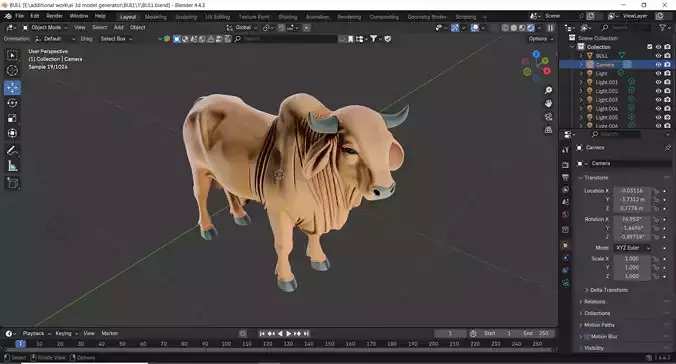
Task: Jump to the last frame
Action: point(307,333)
